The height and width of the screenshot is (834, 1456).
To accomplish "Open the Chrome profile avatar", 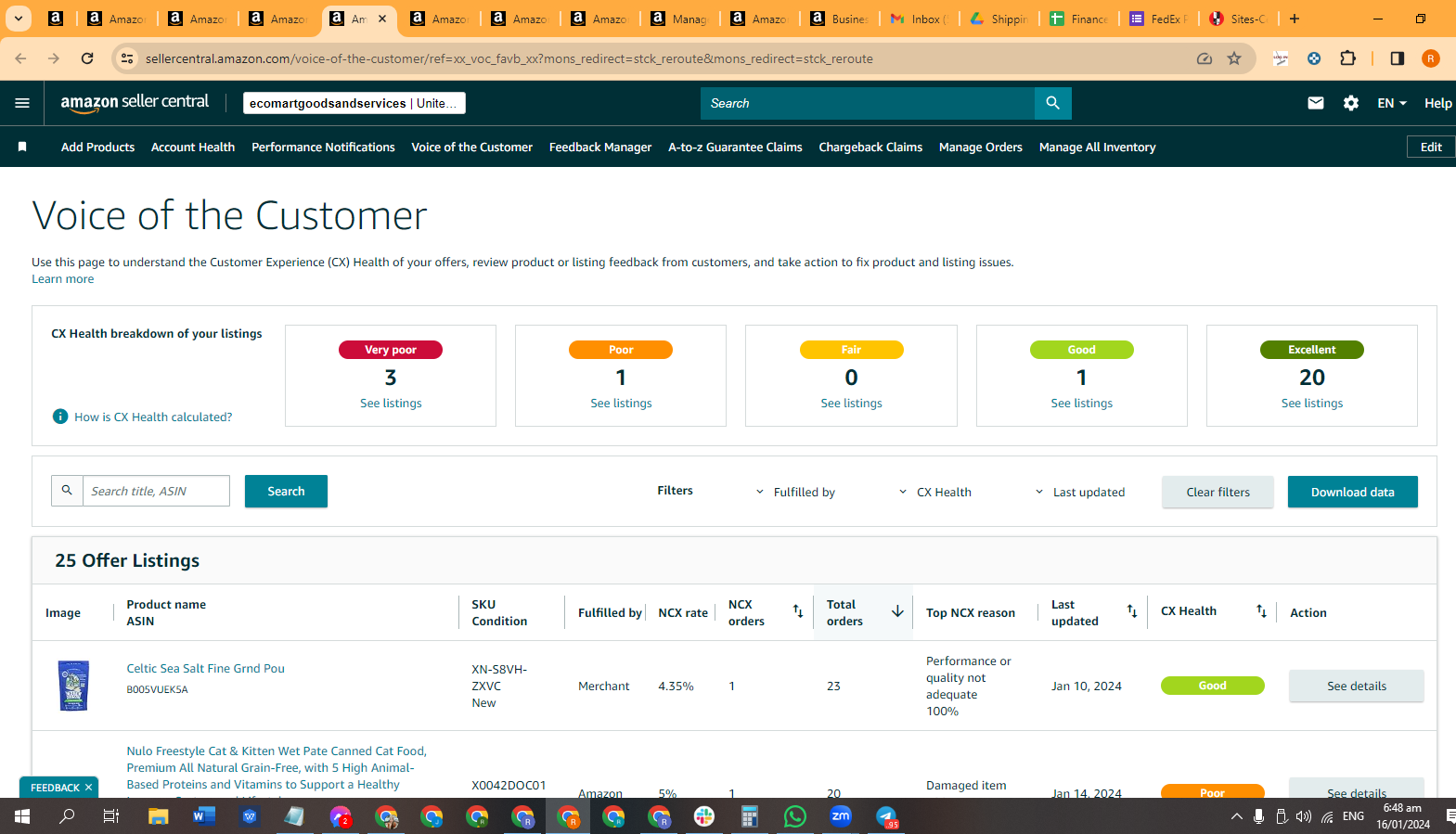I will tap(1431, 58).
